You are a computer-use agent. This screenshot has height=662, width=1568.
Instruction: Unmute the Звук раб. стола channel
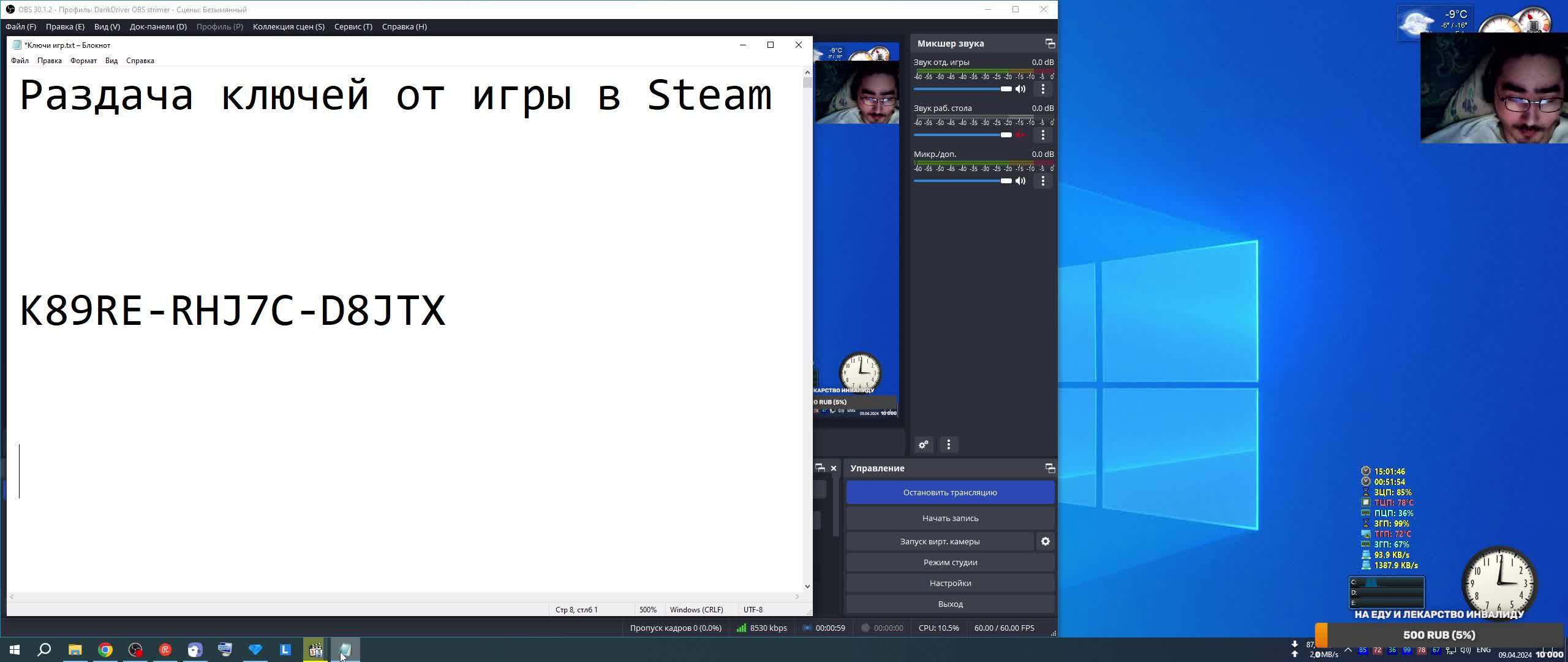[1020, 135]
